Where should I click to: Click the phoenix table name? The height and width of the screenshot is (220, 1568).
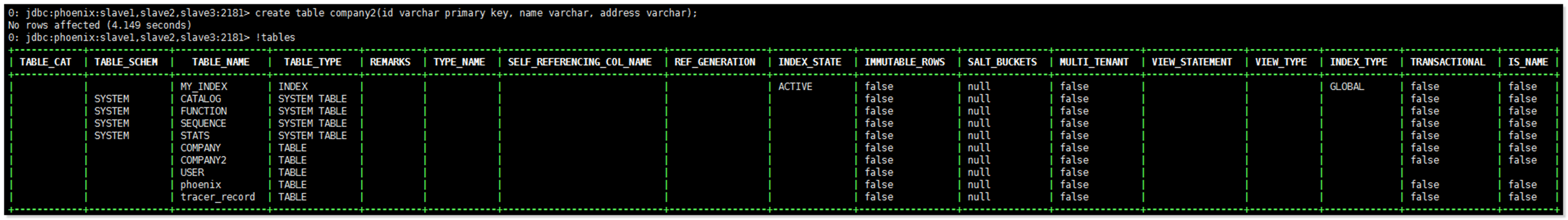coord(200,185)
